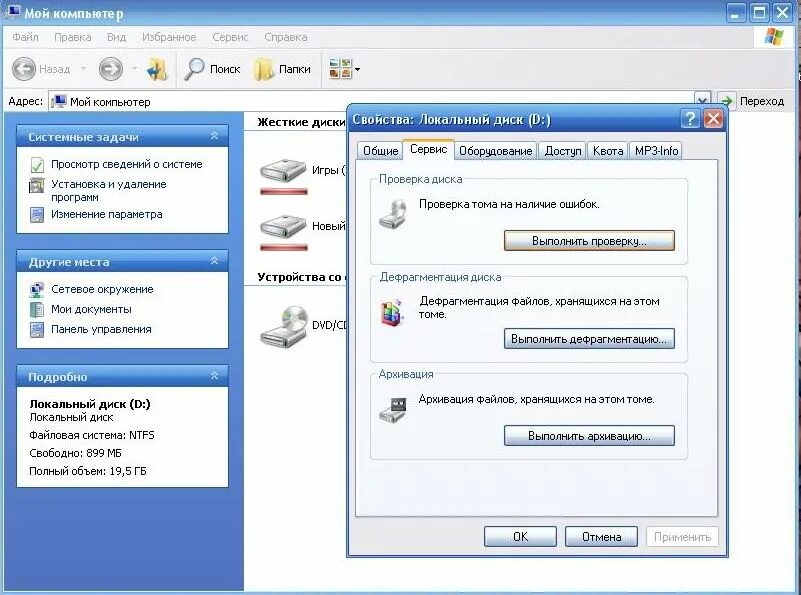Click OK in the properties dialog
801x595 pixels.
[x=520, y=537]
